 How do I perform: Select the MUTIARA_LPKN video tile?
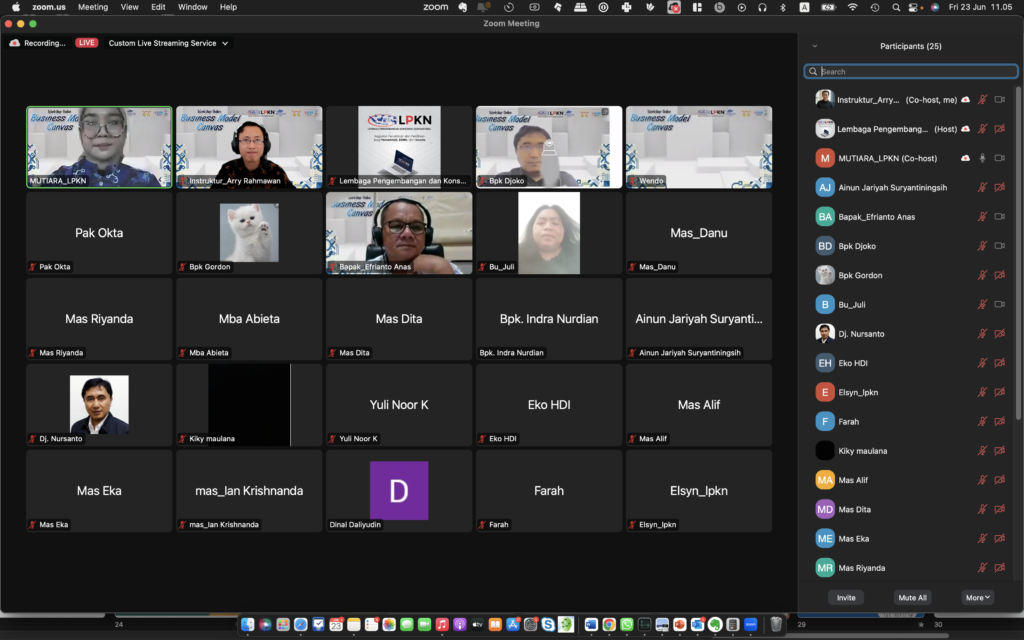99,147
